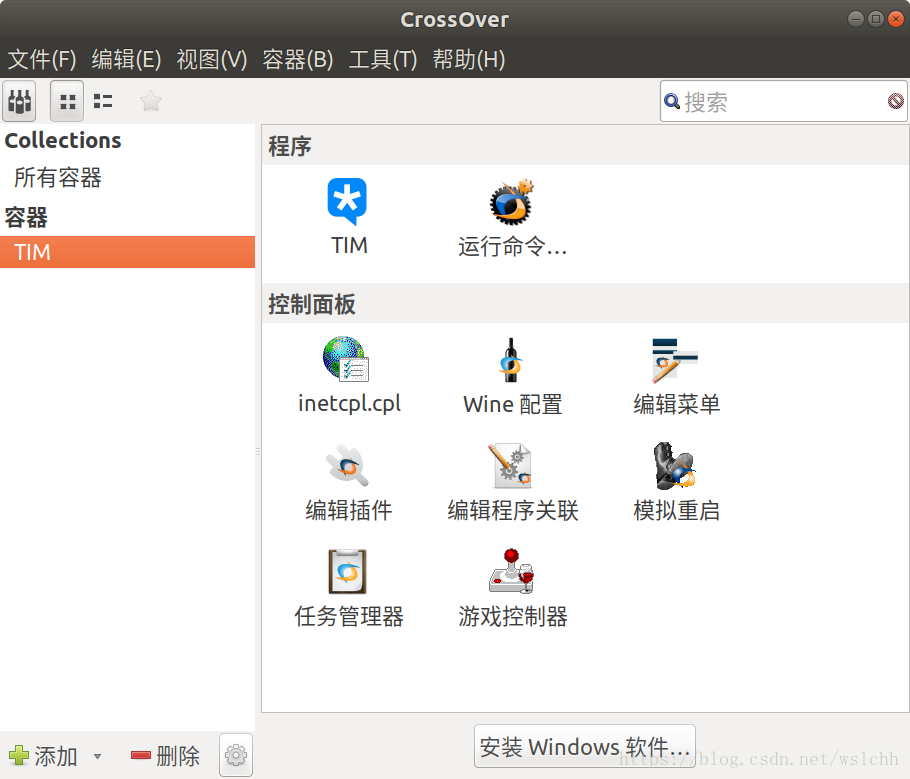Viewport: 910px width, 779px height.
Task: Open the Wine 配置 icon
Action: pyautogui.click(x=511, y=360)
